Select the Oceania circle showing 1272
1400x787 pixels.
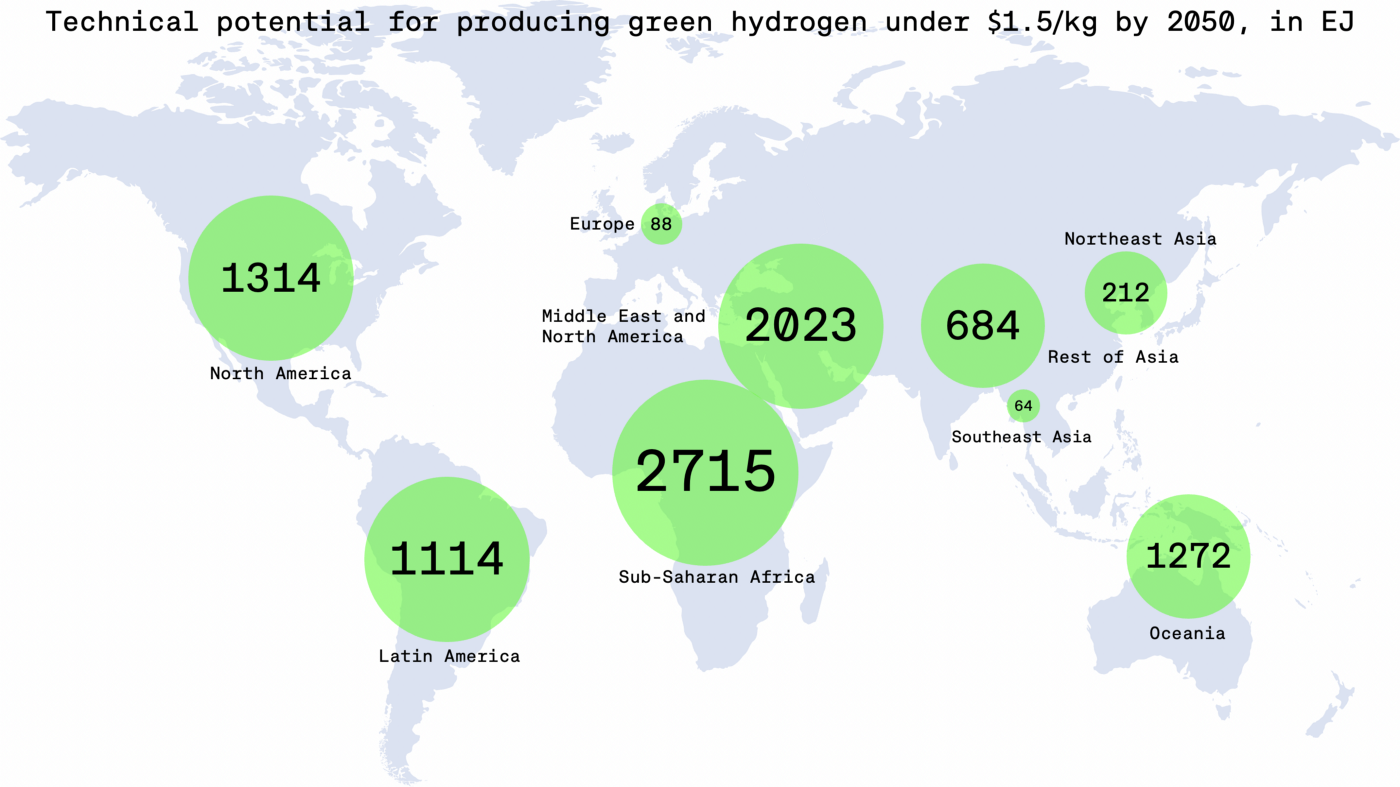(x=1188, y=556)
